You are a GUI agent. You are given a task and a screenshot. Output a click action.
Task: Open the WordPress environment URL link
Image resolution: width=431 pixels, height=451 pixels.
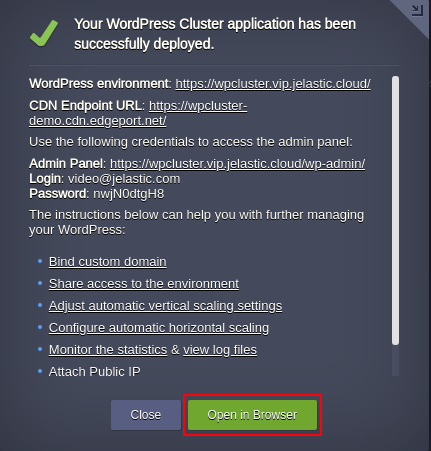tap(273, 84)
